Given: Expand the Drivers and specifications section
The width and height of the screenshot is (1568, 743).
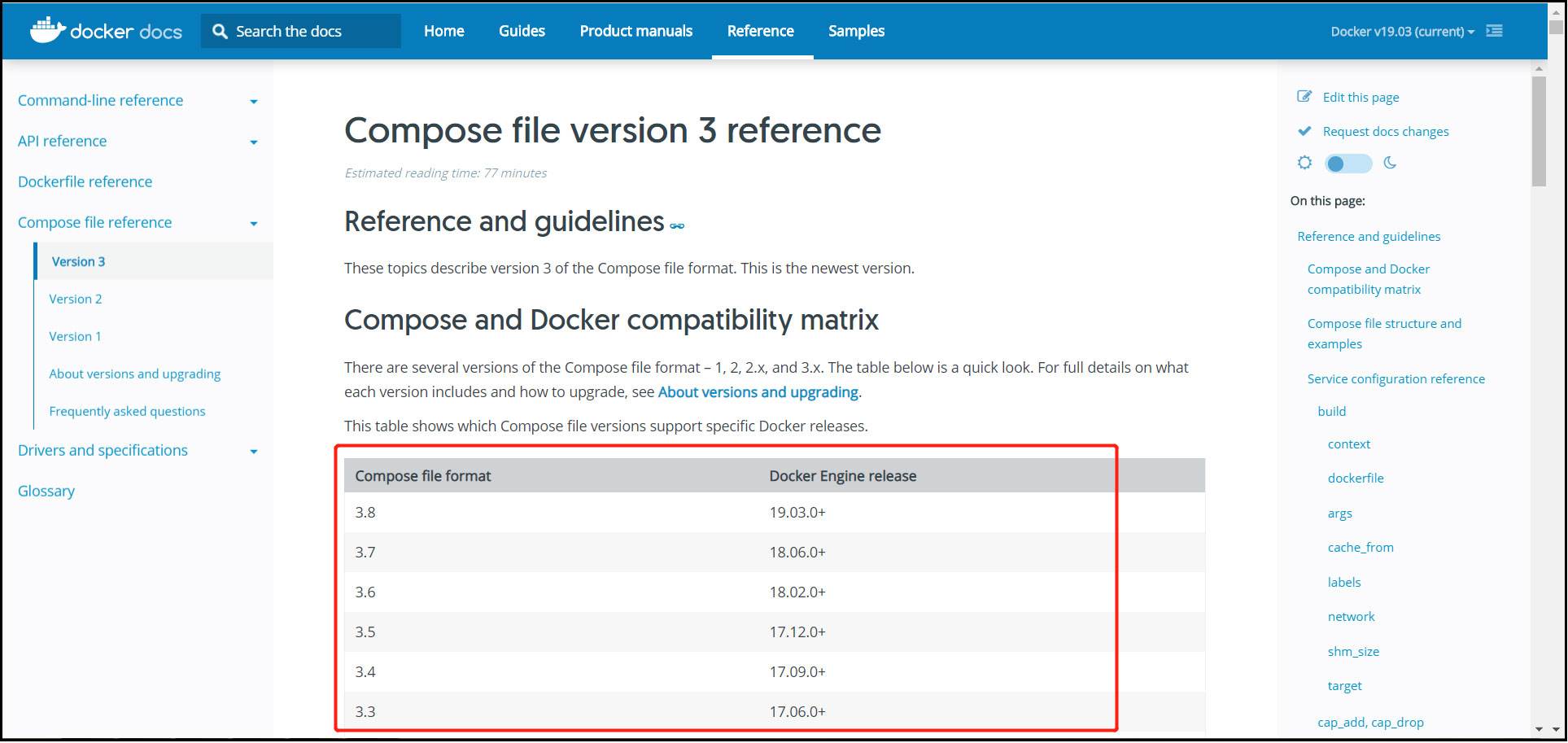Looking at the screenshot, I should pos(254,450).
